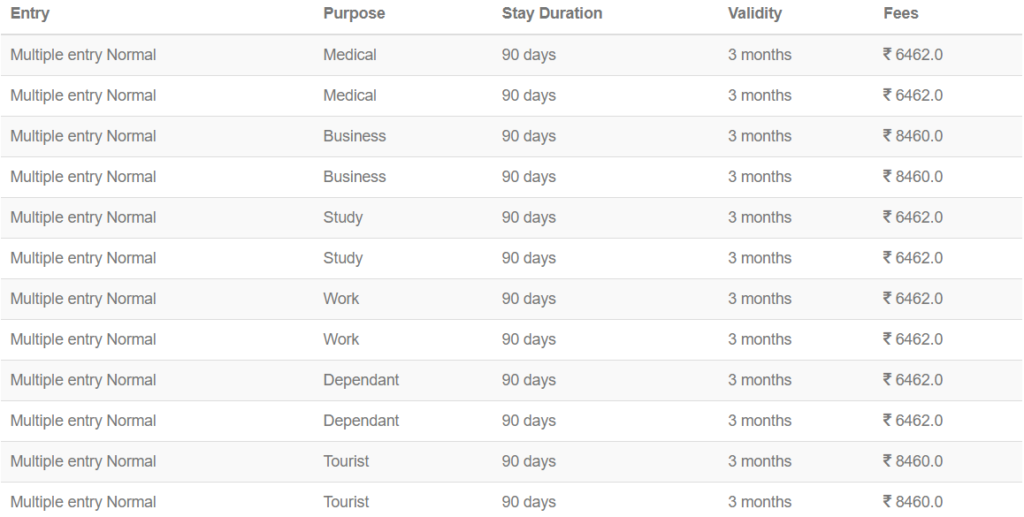The image size is (1024, 517).
Task: Click the first Work purpose cell
Action: pyautogui.click(x=341, y=299)
